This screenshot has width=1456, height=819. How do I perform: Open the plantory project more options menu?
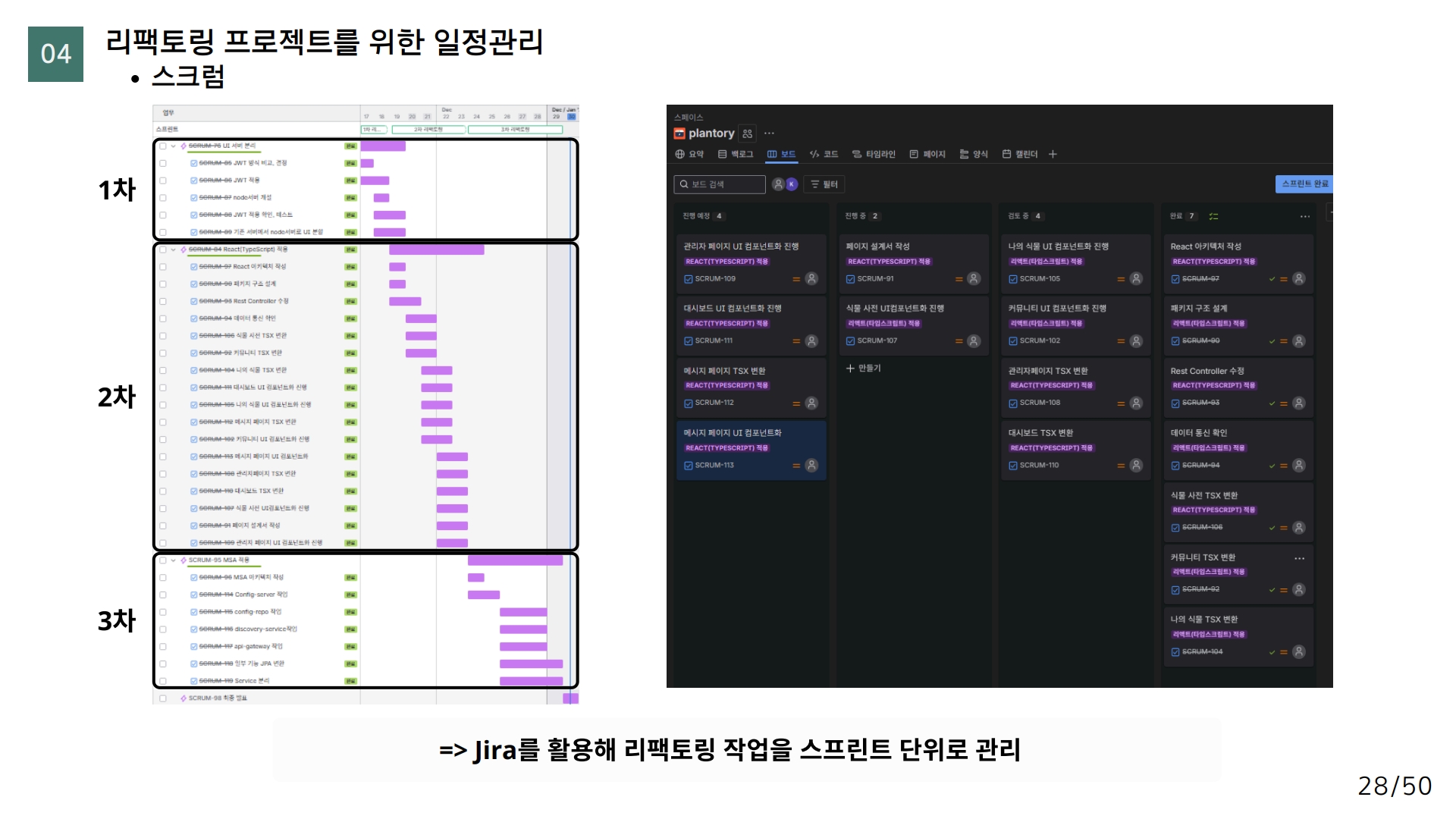click(x=769, y=133)
